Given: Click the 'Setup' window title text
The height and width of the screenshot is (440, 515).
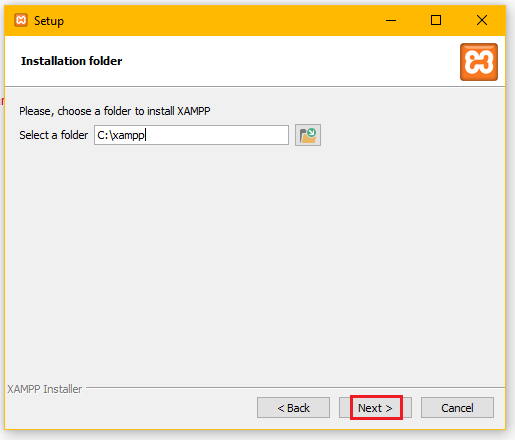Looking at the screenshot, I should click(49, 21).
